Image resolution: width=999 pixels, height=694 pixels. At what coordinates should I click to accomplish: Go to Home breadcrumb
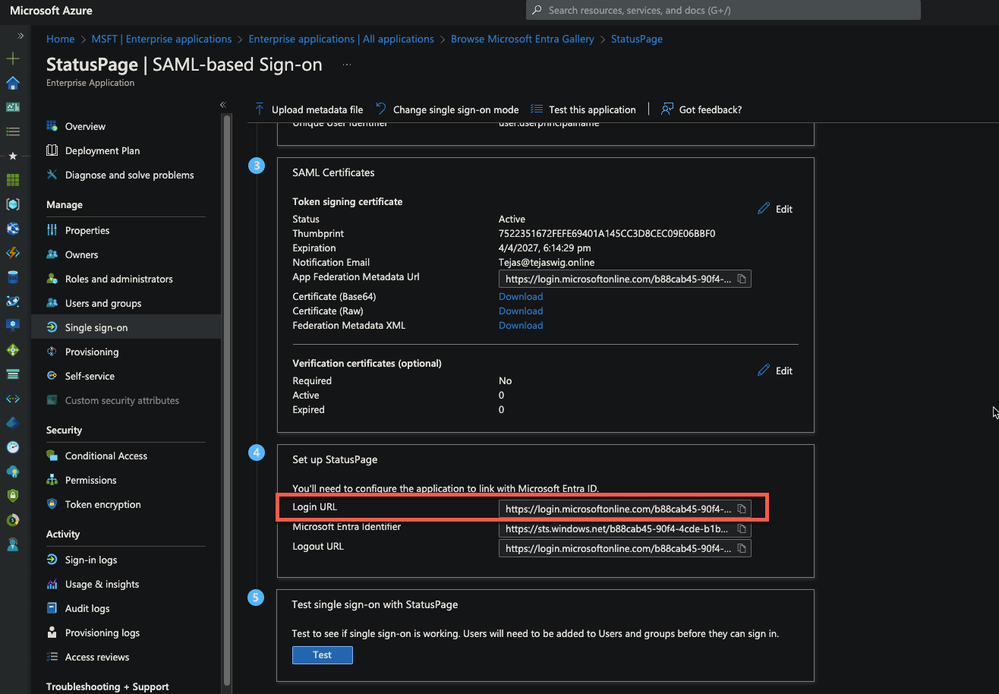click(61, 39)
